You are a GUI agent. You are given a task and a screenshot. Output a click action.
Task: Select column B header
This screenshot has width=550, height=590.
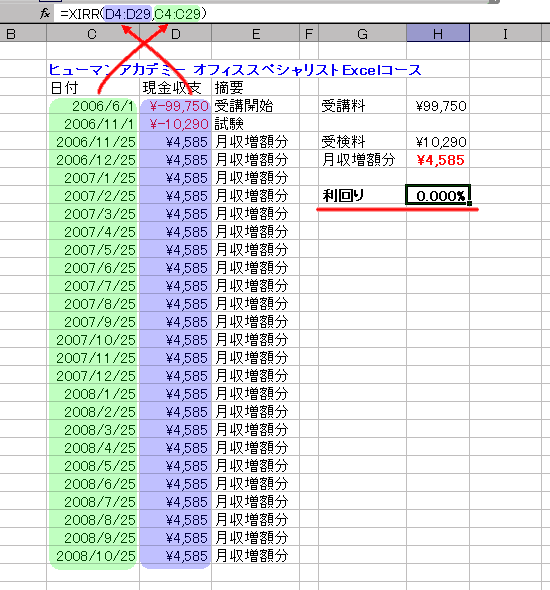23,34
